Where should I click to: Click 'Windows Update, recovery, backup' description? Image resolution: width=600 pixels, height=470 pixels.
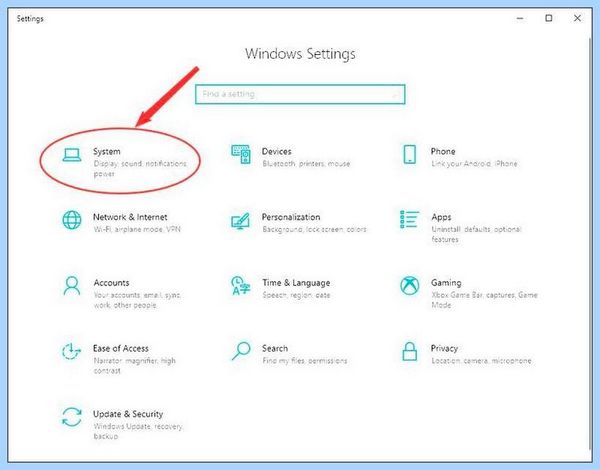[138, 431]
